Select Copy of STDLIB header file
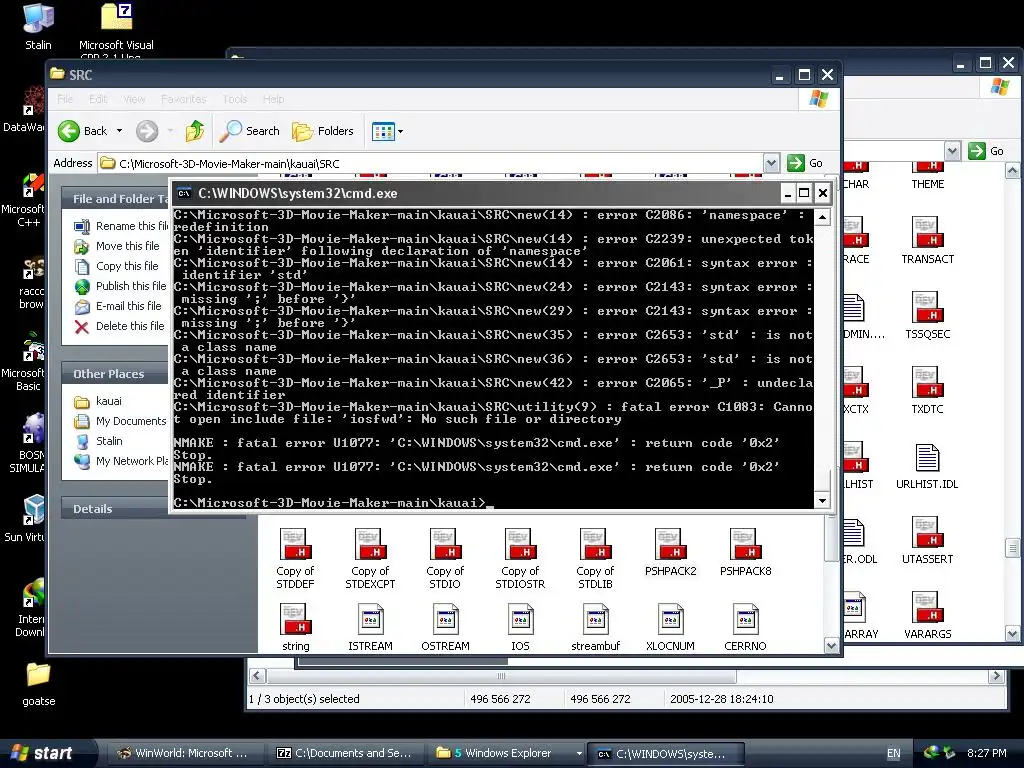Image resolution: width=1024 pixels, height=768 pixels. pos(596,559)
